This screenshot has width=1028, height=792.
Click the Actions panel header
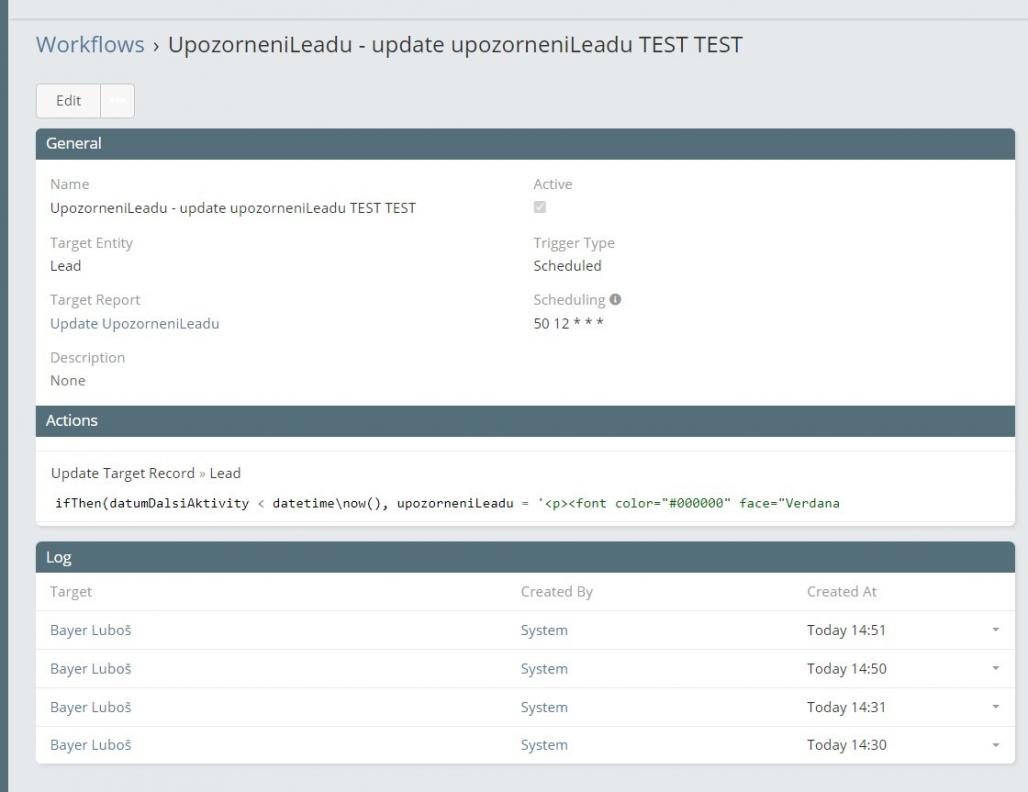coord(525,421)
